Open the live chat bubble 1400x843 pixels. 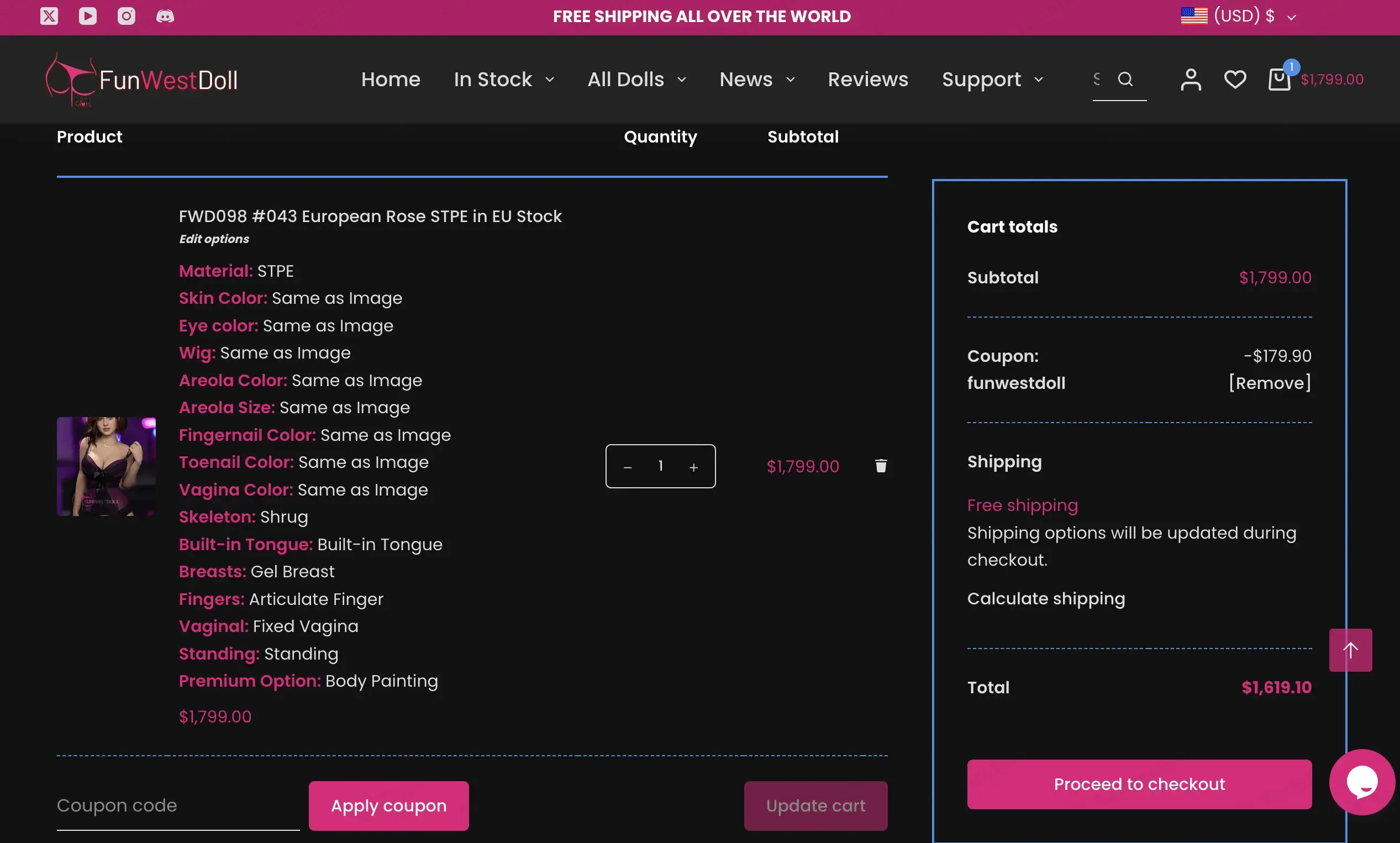coord(1361,782)
